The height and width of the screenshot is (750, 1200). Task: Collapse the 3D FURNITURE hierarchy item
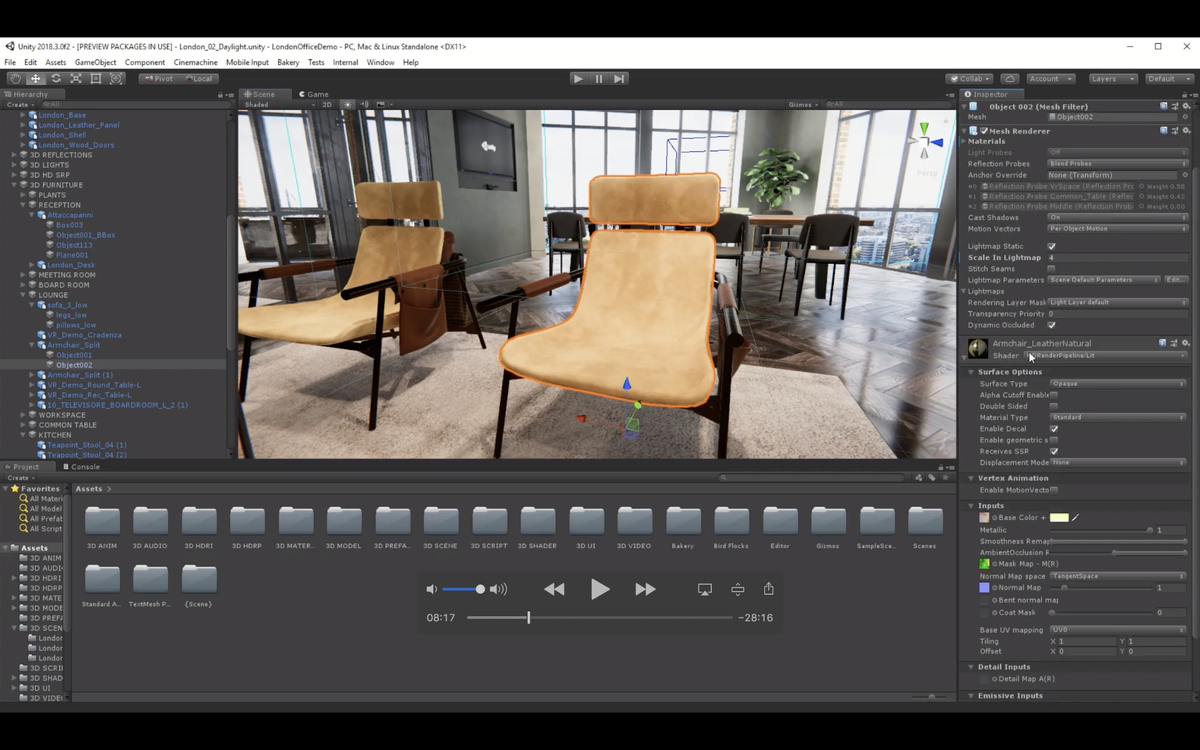point(15,185)
